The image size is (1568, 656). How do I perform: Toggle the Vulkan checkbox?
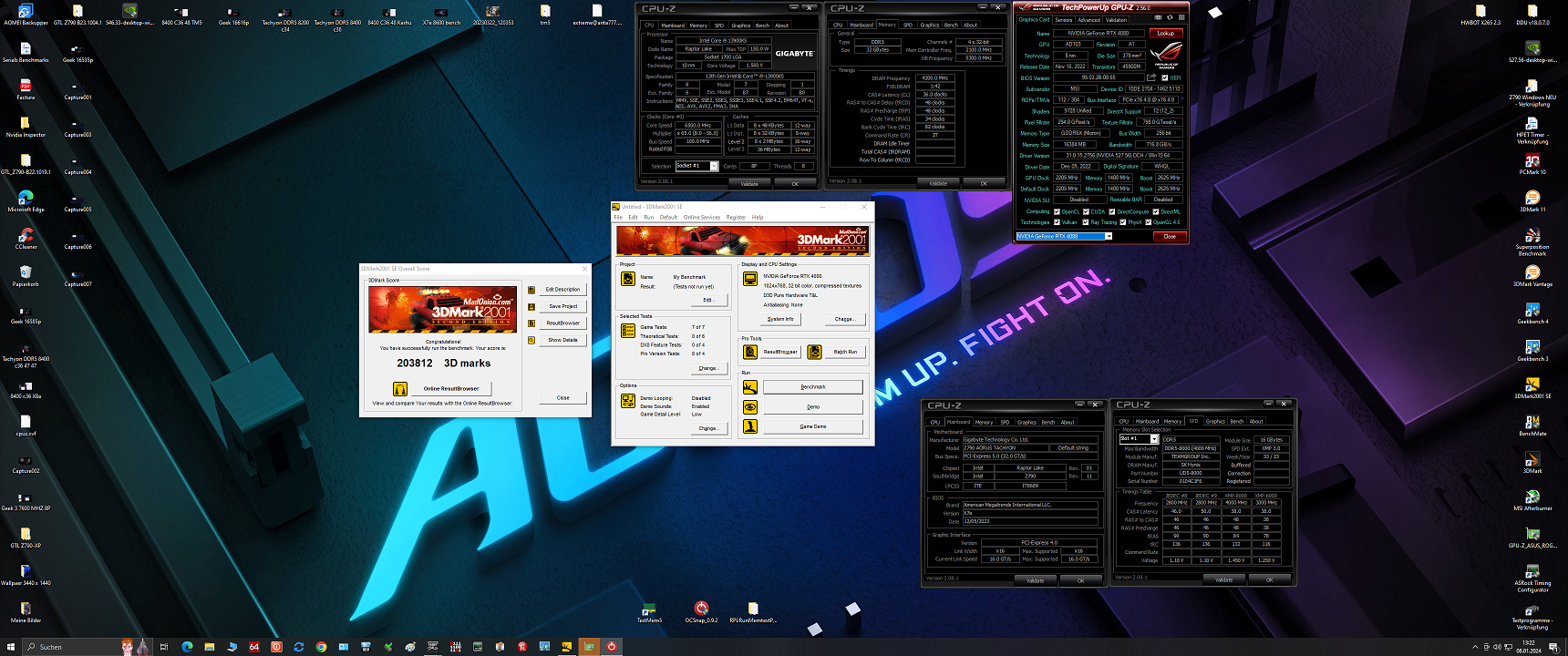click(x=1057, y=222)
